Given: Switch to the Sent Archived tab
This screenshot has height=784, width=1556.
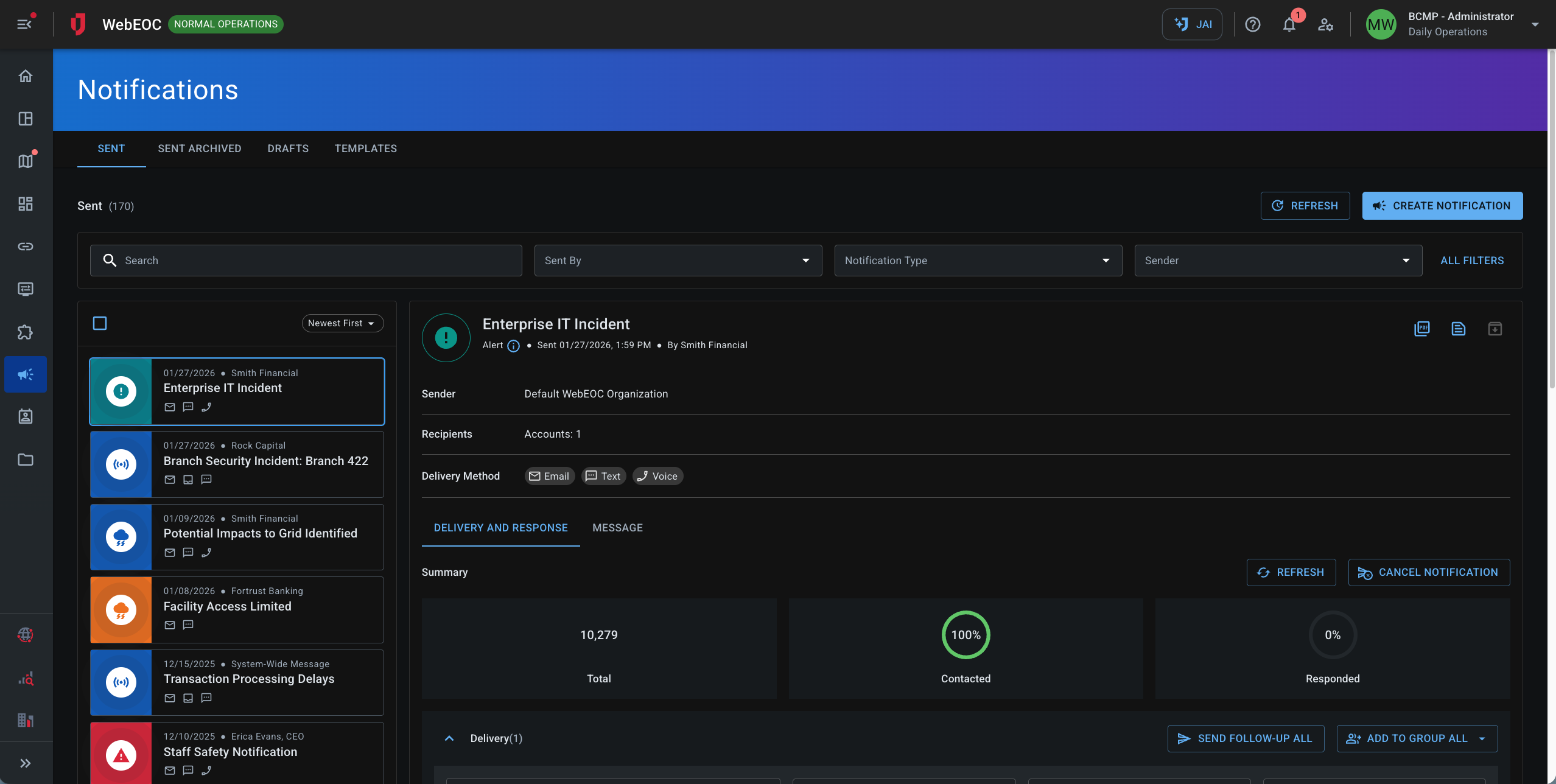Looking at the screenshot, I should pos(200,149).
